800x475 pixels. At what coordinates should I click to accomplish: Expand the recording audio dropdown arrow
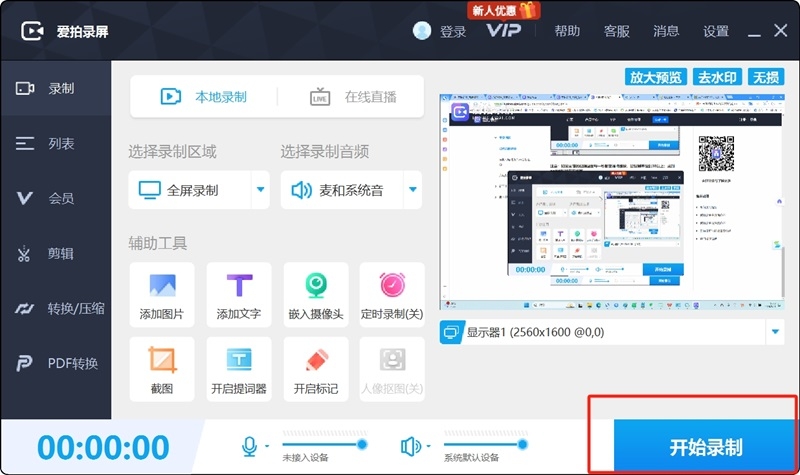pyautogui.click(x=413, y=190)
